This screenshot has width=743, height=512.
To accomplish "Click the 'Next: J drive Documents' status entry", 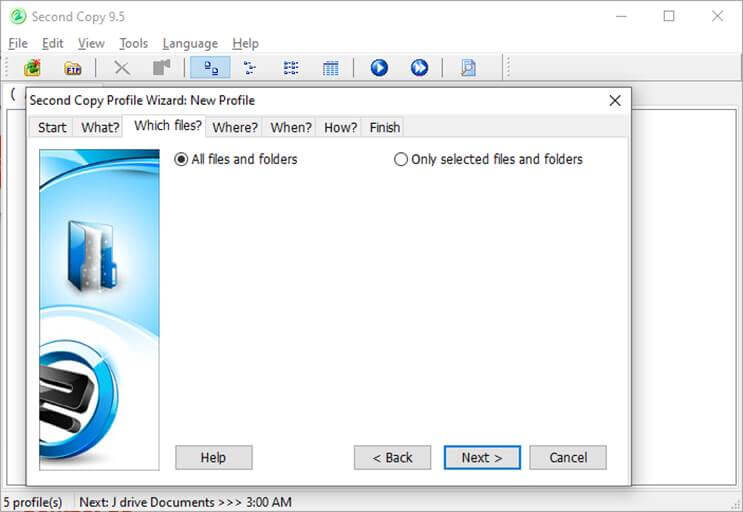I will point(185,502).
